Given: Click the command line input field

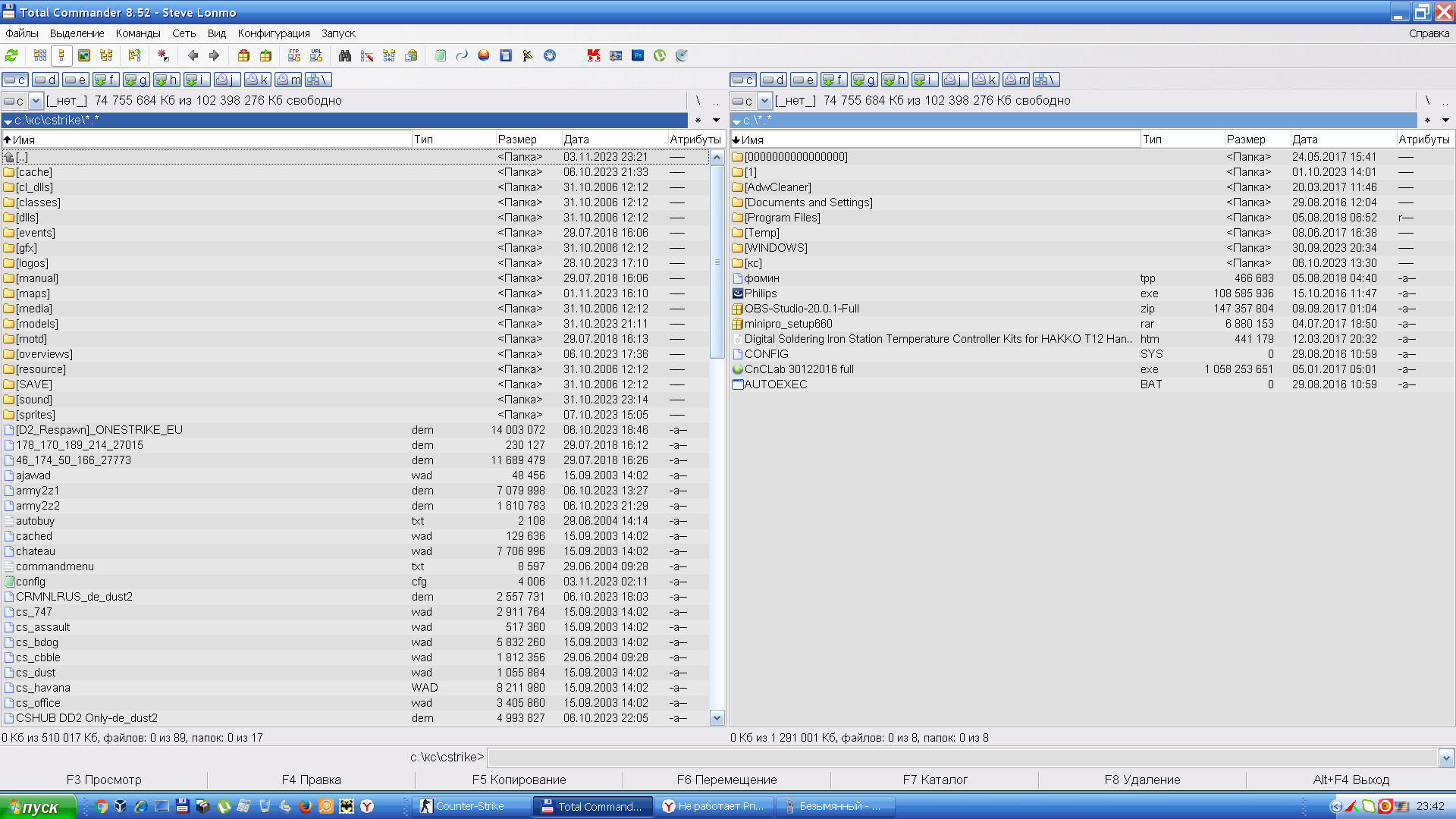Looking at the screenshot, I should pos(963,757).
